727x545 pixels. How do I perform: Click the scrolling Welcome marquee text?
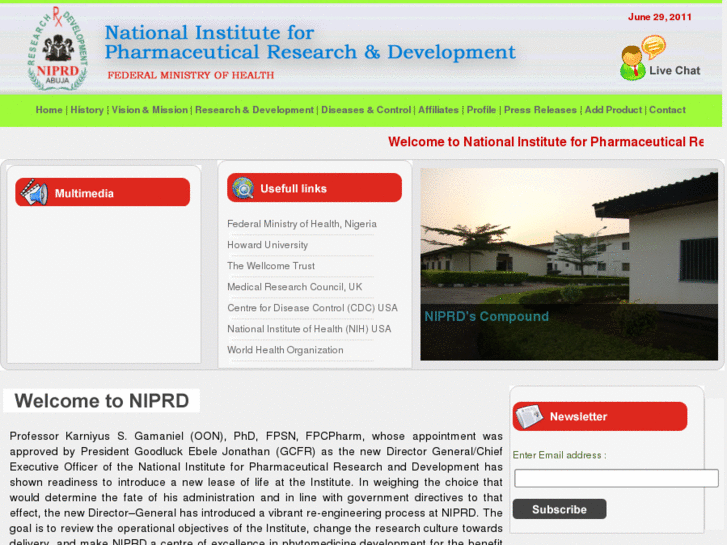coord(545,142)
